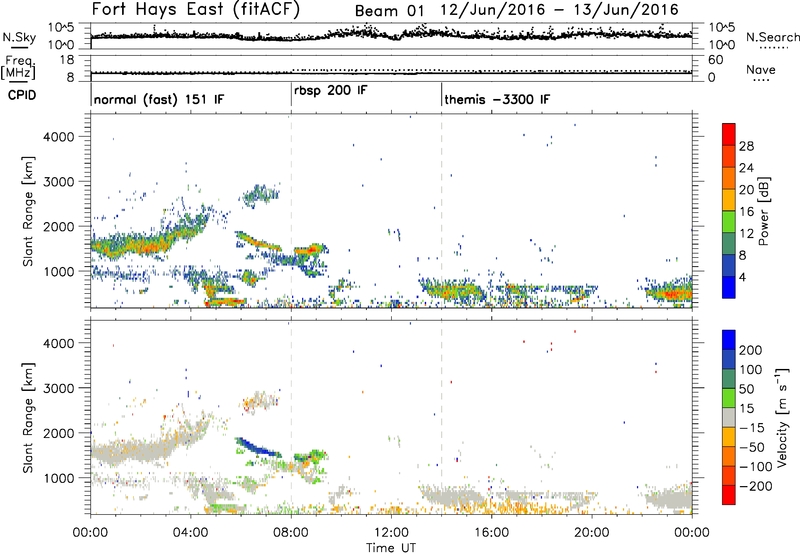This screenshot has height=554, width=800.
Task: Click the '4000' tick on power panel
Action: point(59,137)
